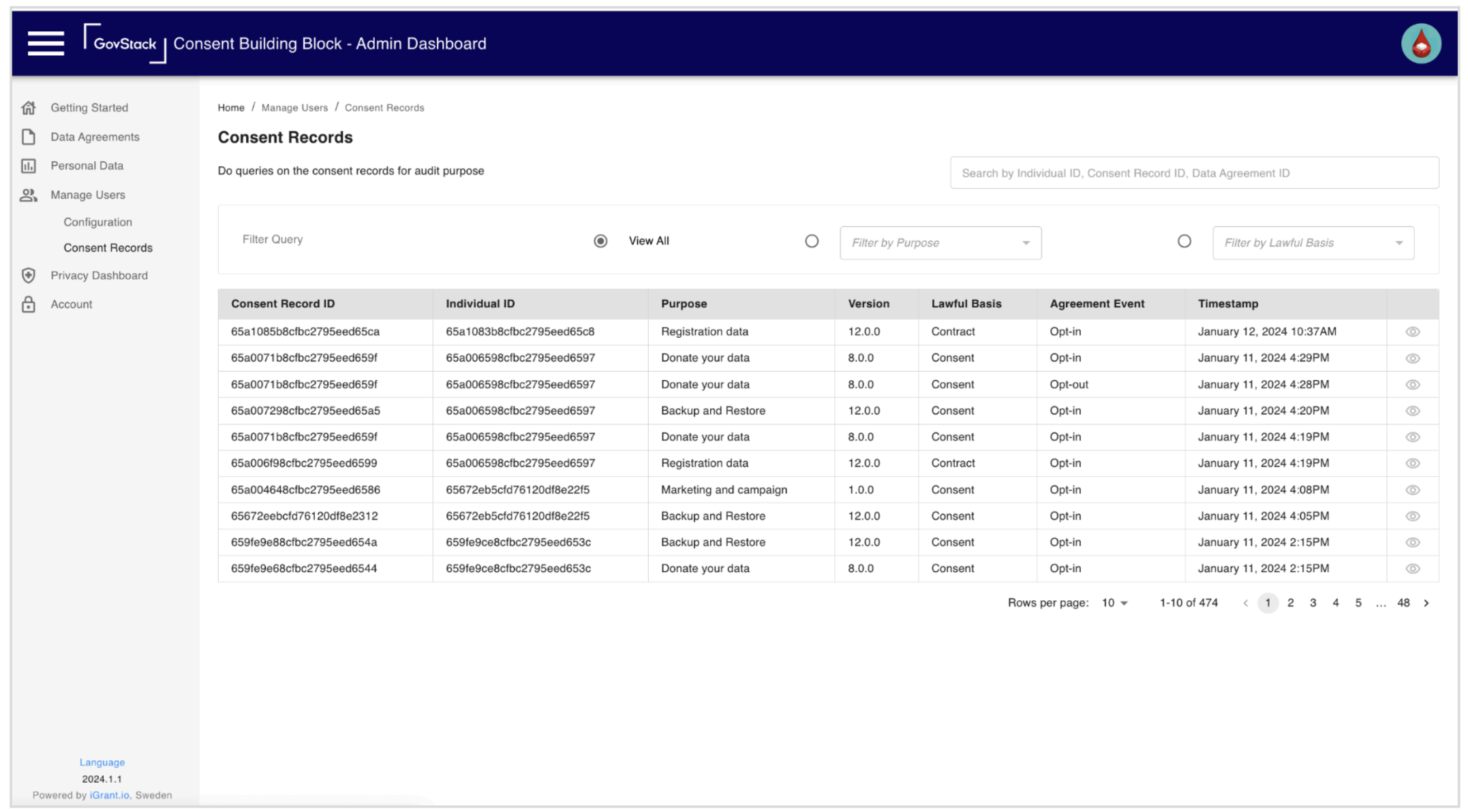Open Configuration in the sidebar
This screenshot has width=1468, height=812.
[x=97, y=222]
